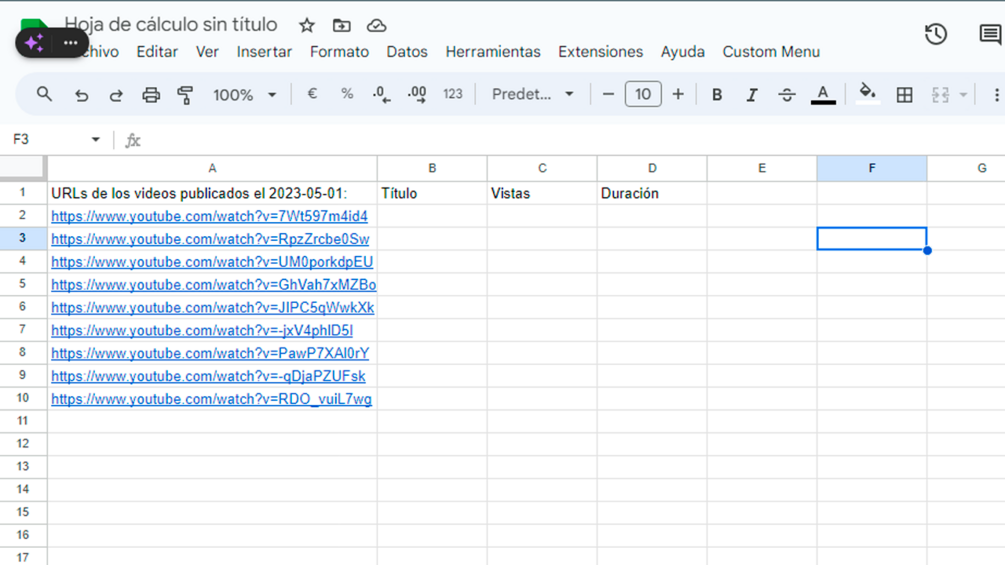Screen dimensions: 1005x565
Task: Open the Datos menu
Action: click(x=407, y=52)
